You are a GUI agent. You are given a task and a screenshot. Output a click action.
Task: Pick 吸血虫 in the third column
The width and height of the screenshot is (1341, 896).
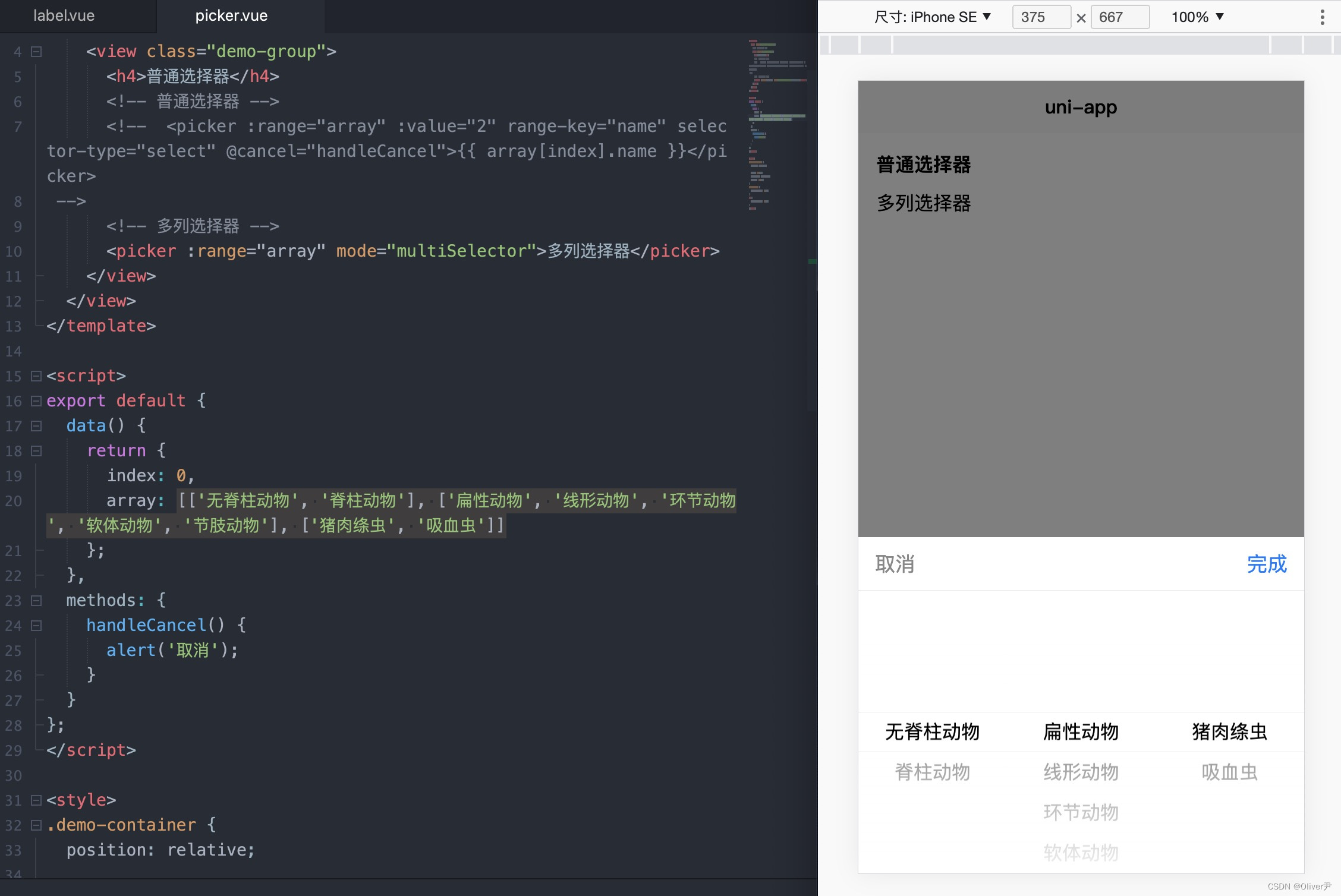click(x=1229, y=772)
